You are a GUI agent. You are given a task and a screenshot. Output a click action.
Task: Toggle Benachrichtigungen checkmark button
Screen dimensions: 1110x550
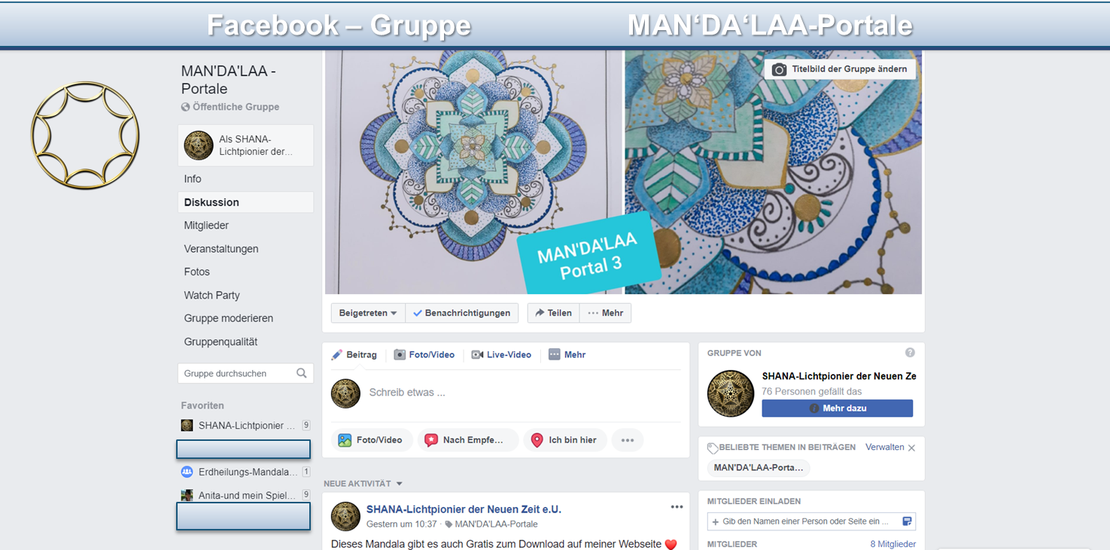point(462,313)
